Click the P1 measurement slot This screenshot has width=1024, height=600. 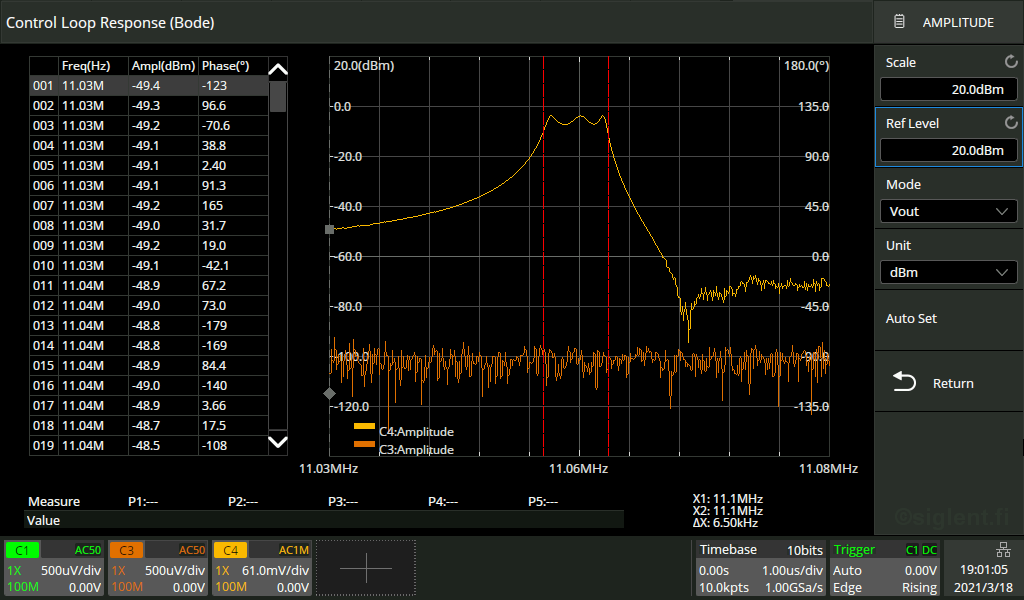(143, 502)
